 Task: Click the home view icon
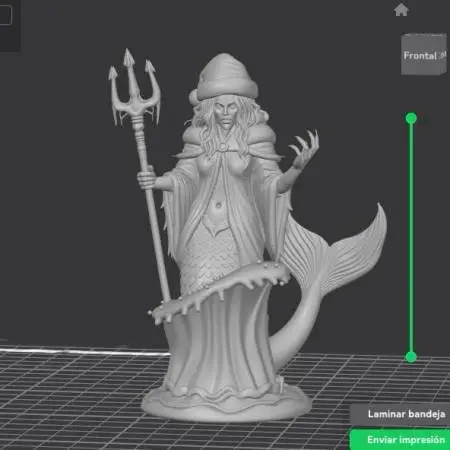pos(401,10)
